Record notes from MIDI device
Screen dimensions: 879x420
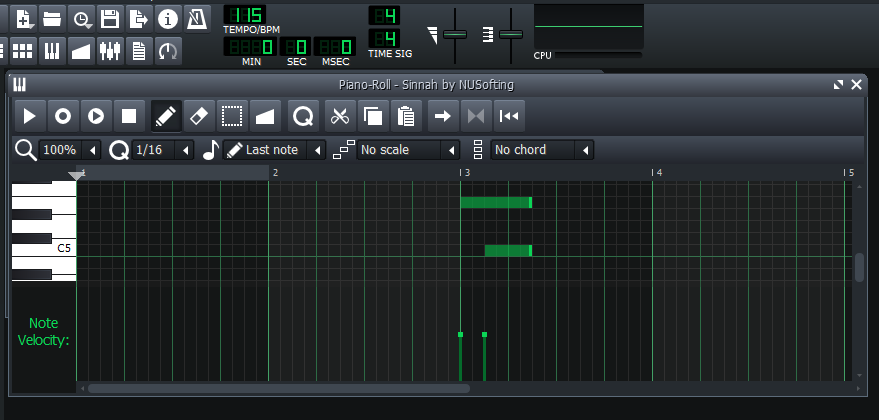point(63,116)
